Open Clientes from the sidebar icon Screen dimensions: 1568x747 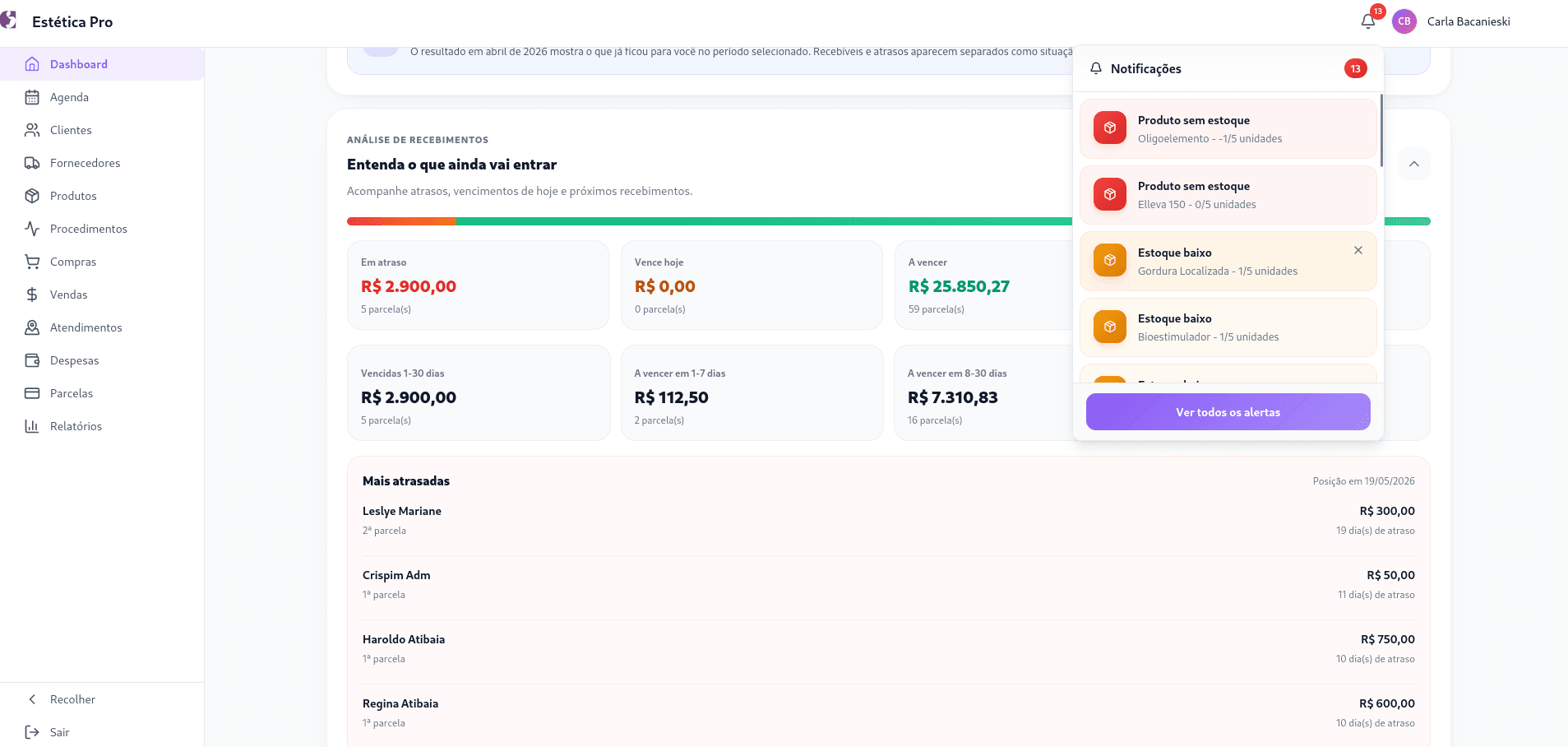point(32,130)
